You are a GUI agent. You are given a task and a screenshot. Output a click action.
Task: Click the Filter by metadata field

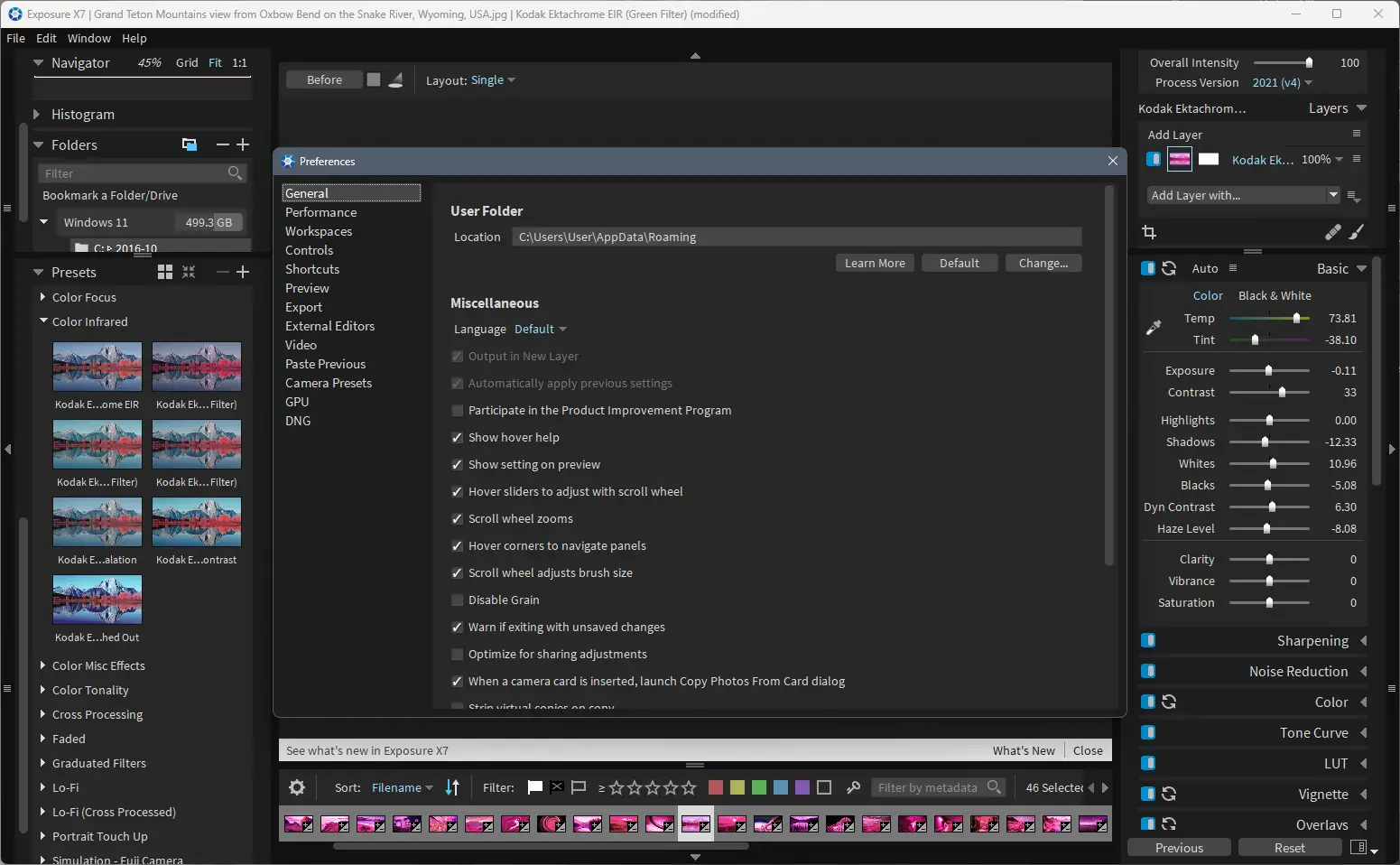pyautogui.click(x=937, y=787)
